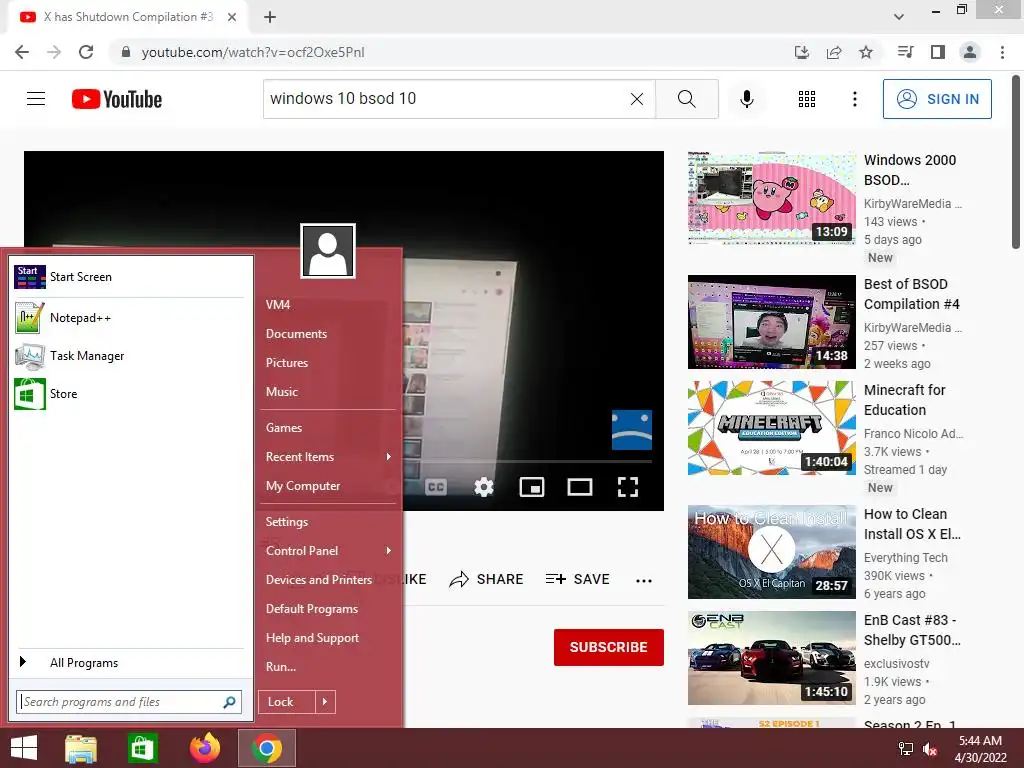Share this page from the address bar
This screenshot has width=1024, height=768.
click(834, 52)
